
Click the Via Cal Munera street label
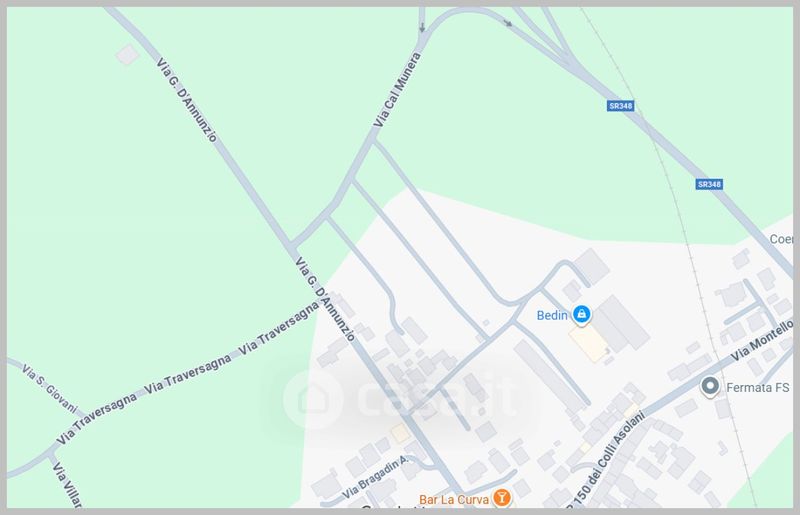[397, 89]
